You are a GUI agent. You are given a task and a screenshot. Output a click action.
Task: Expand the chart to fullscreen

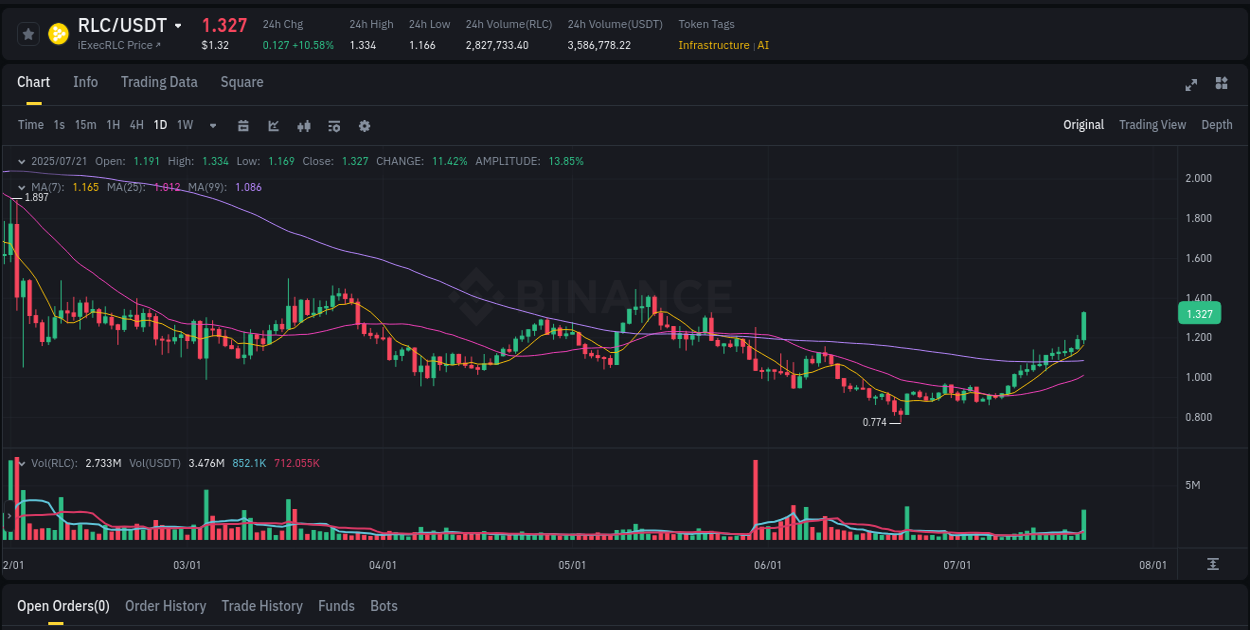coord(1191,85)
